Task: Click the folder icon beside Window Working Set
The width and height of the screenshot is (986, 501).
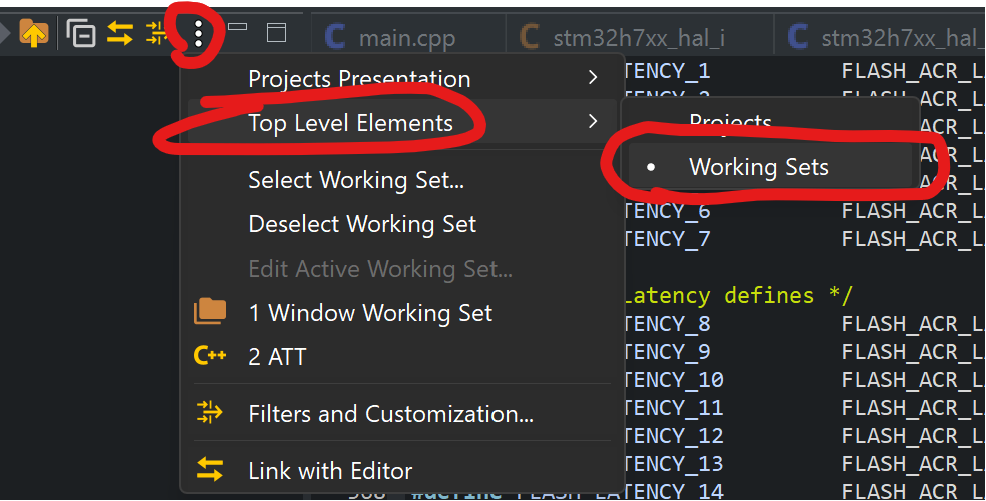Action: [x=210, y=311]
